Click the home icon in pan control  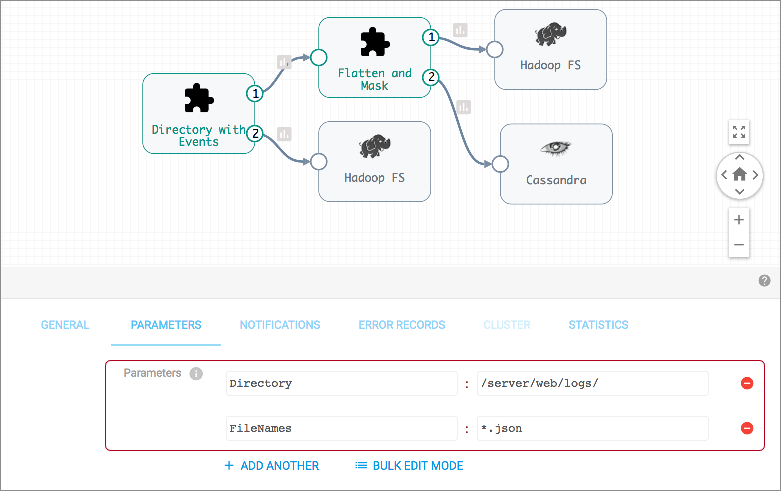pyautogui.click(x=739, y=175)
